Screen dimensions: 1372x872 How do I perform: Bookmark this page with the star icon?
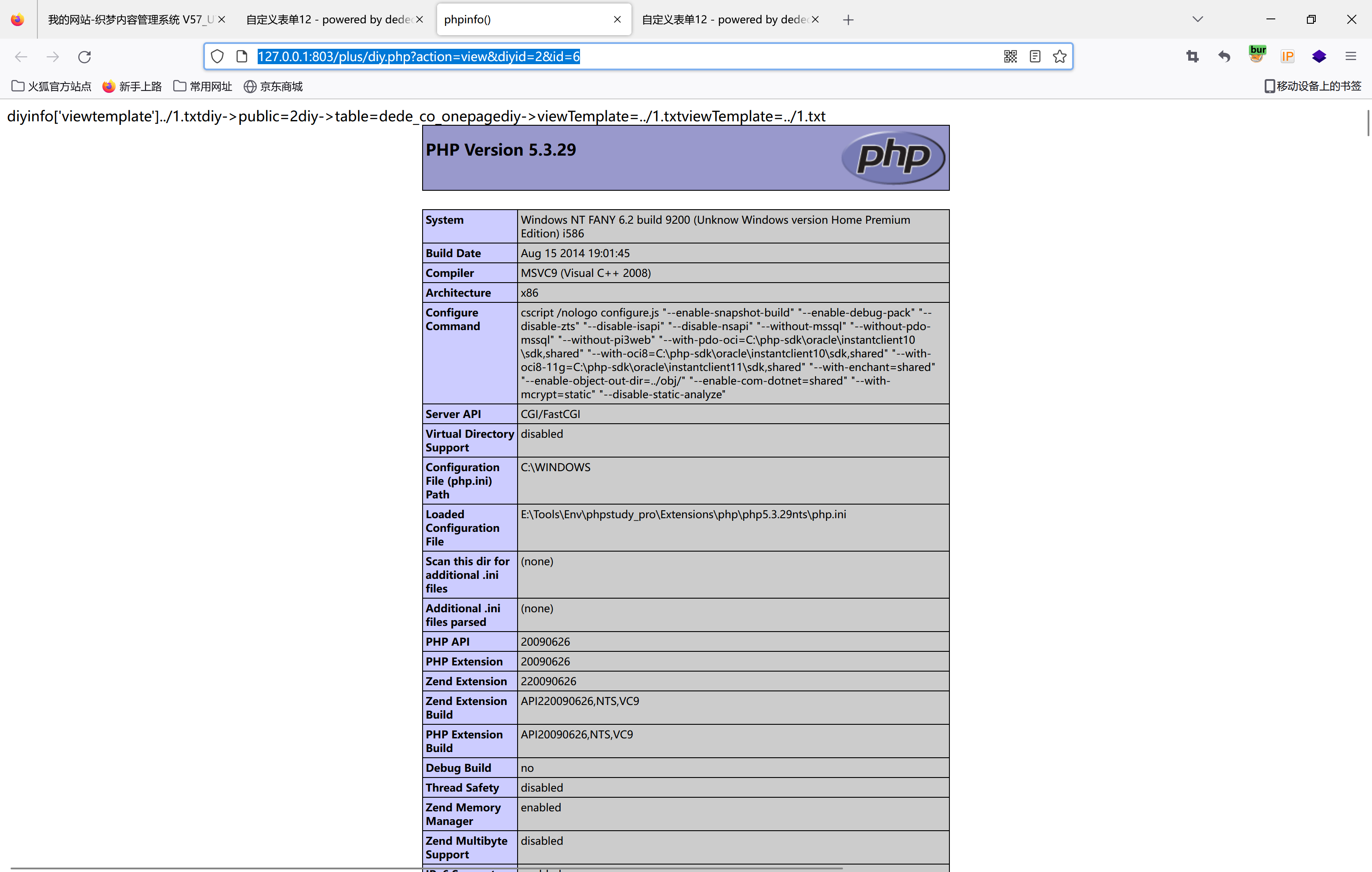[1059, 56]
